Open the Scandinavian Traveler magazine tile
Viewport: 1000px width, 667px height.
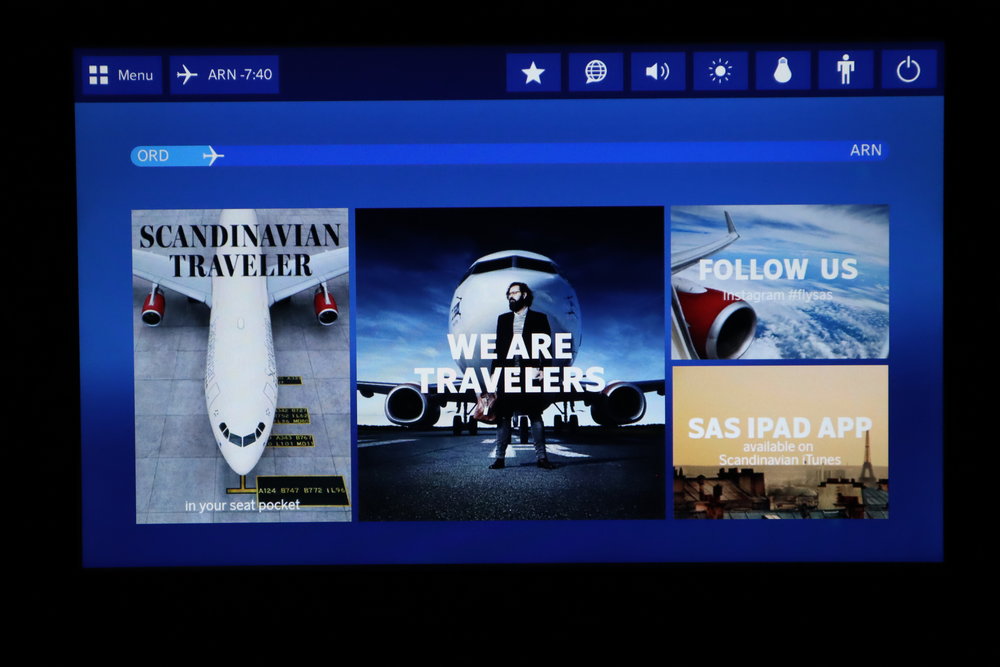[x=241, y=362]
